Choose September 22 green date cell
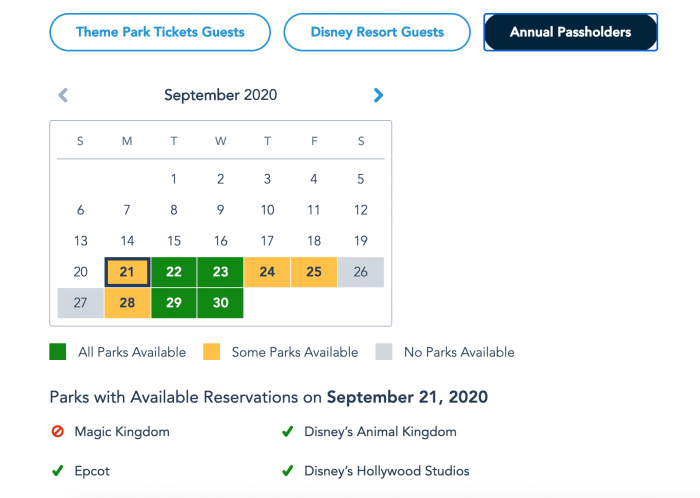This screenshot has height=498, width=700. coord(174,272)
